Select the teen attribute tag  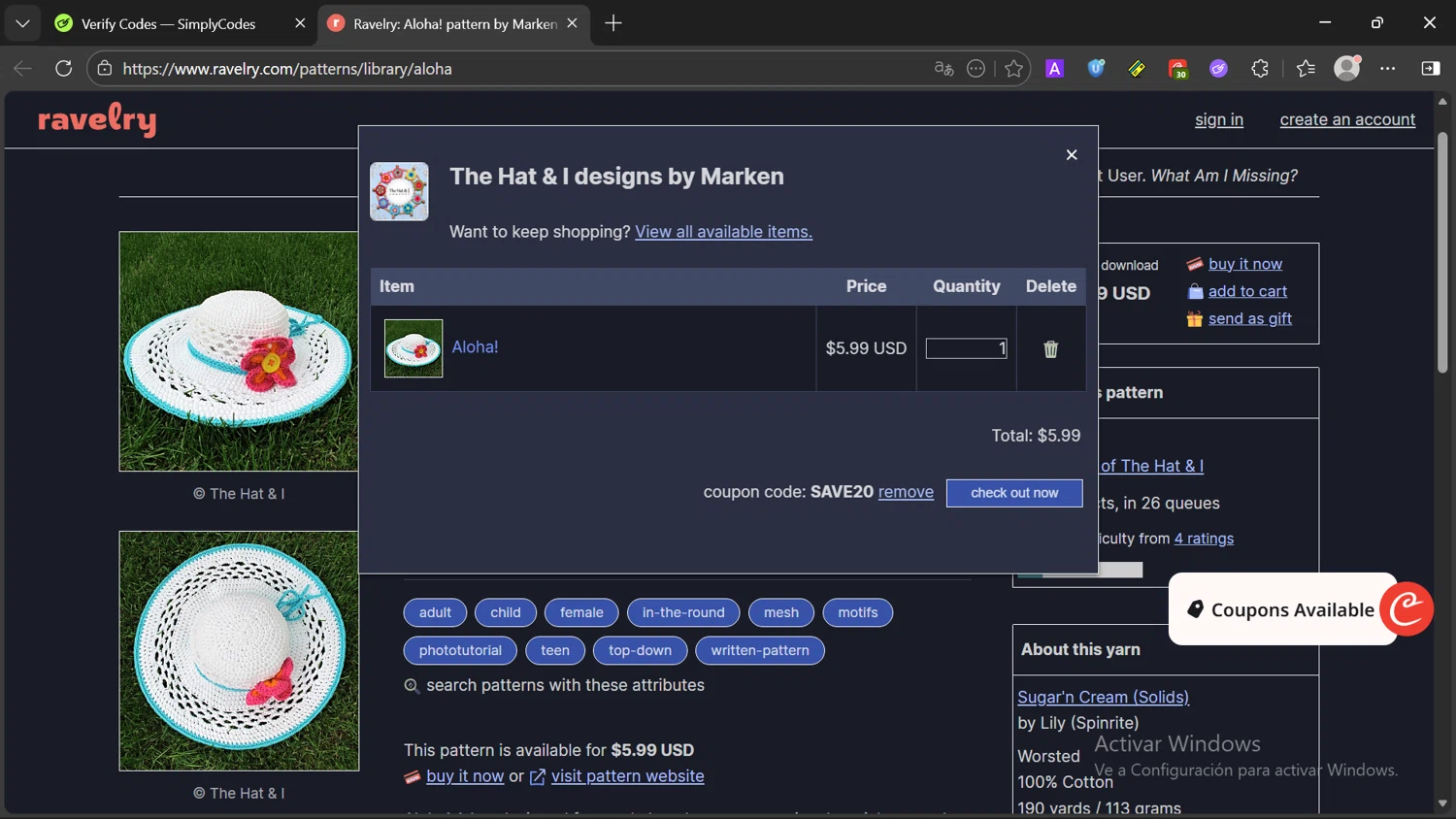[x=555, y=650]
